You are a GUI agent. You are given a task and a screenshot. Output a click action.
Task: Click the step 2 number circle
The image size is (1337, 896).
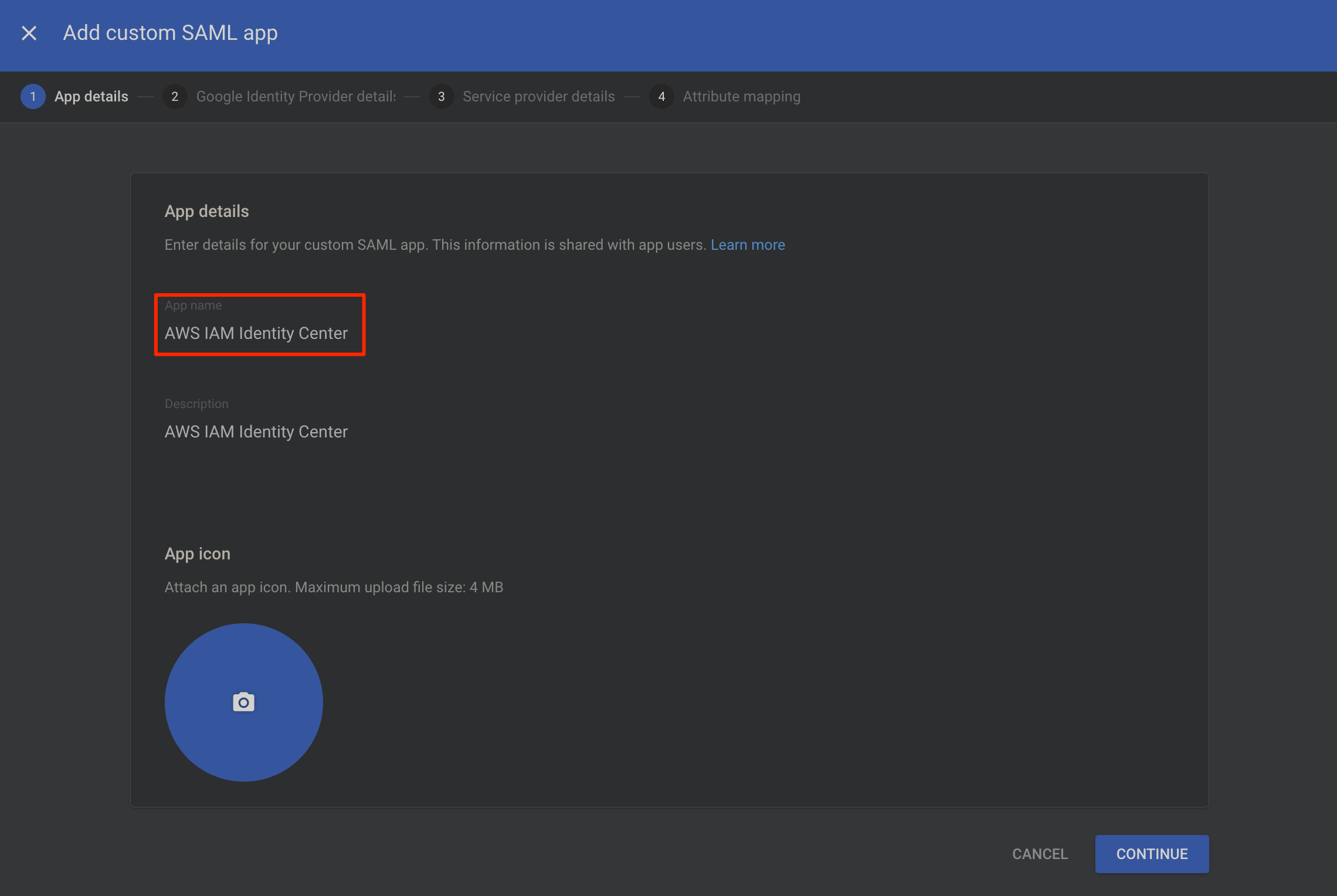[x=174, y=96]
